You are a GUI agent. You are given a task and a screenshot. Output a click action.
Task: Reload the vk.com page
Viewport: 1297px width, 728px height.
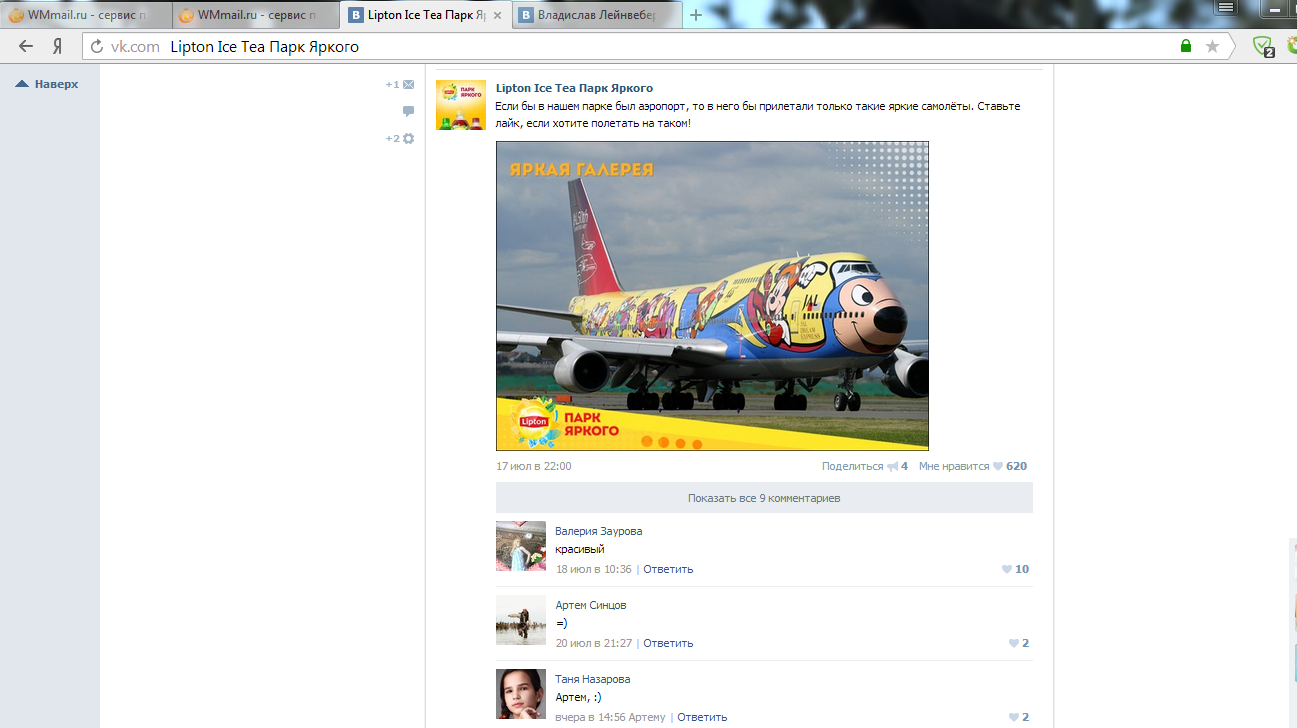pos(97,47)
